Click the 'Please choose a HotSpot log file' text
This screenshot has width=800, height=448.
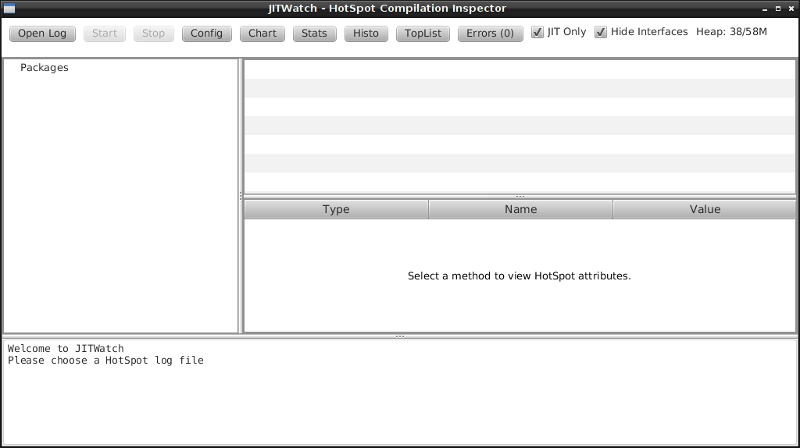106,360
